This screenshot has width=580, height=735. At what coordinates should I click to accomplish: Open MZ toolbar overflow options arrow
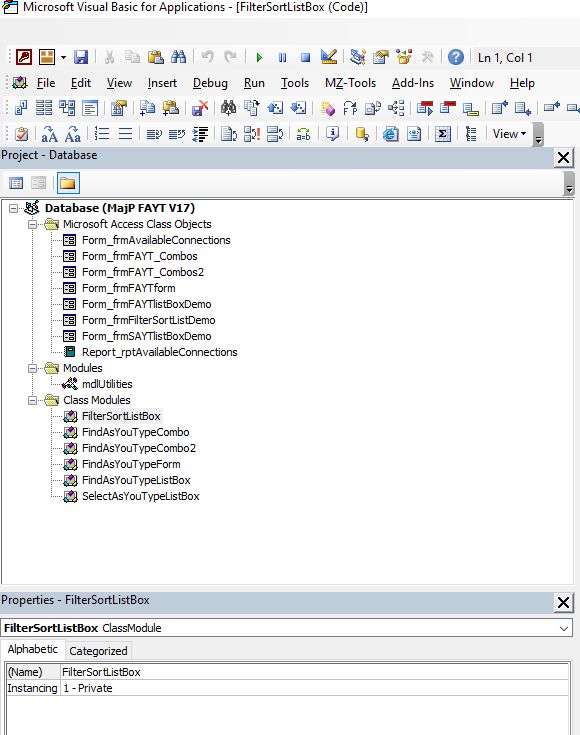tap(538, 135)
